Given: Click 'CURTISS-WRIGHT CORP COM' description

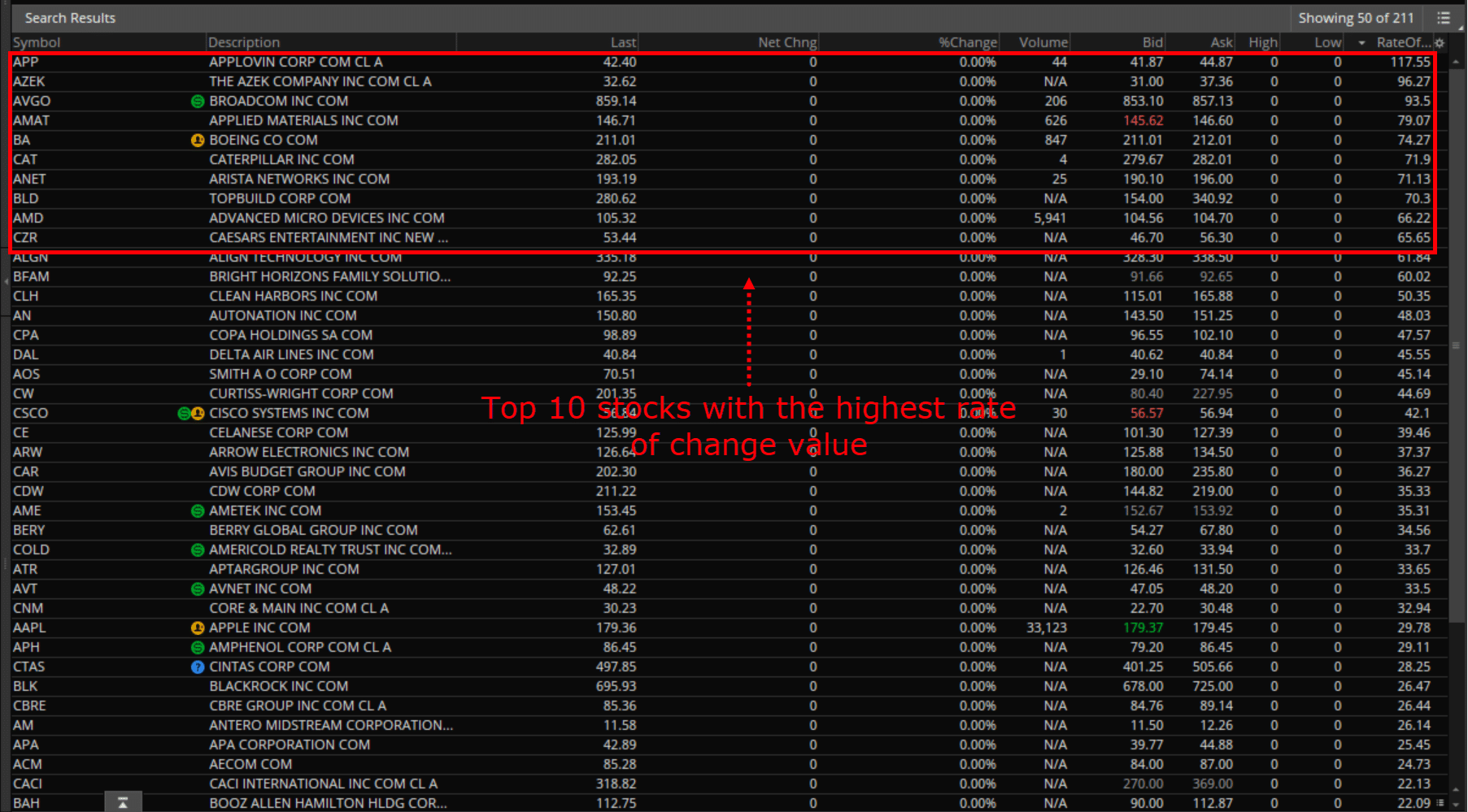Looking at the screenshot, I should (301, 393).
